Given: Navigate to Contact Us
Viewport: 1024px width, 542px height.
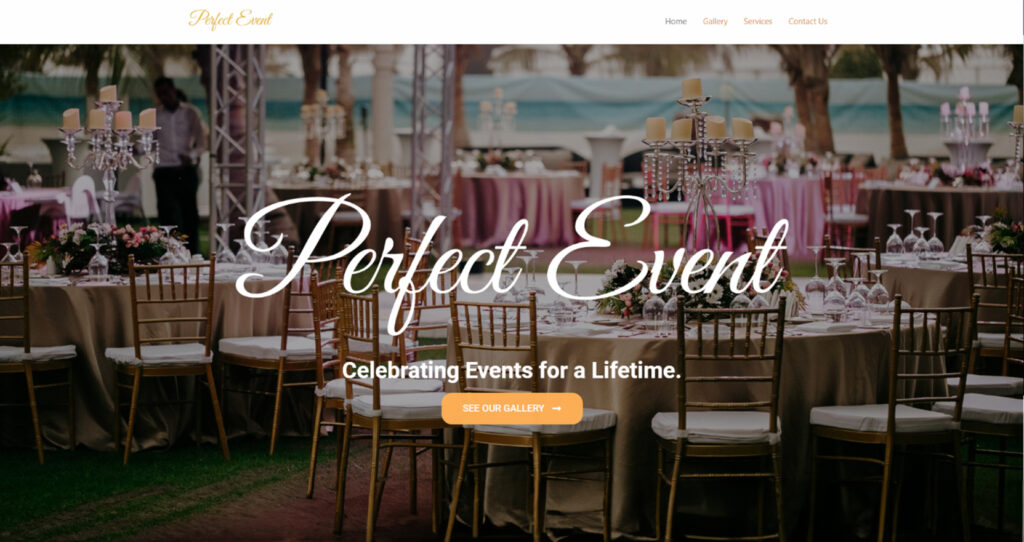Looking at the screenshot, I should pos(808,22).
